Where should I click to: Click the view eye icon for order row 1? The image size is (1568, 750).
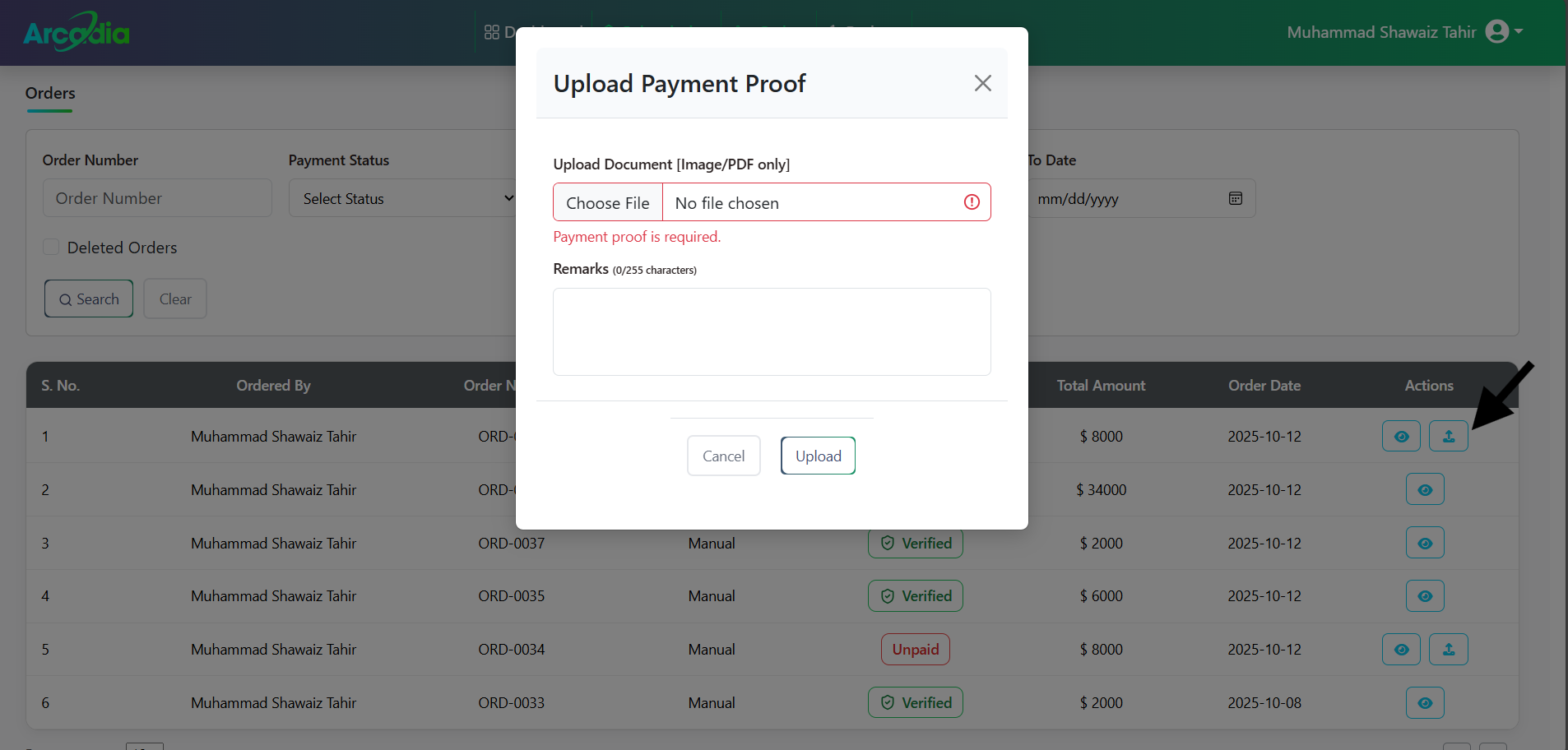(x=1401, y=436)
